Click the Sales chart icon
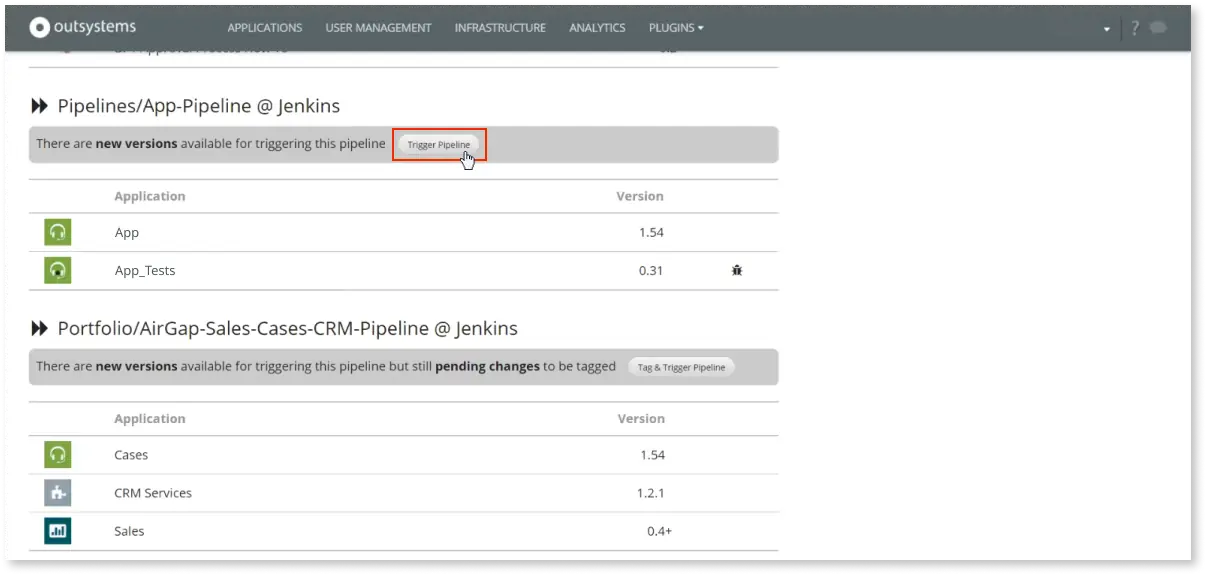 (58, 531)
